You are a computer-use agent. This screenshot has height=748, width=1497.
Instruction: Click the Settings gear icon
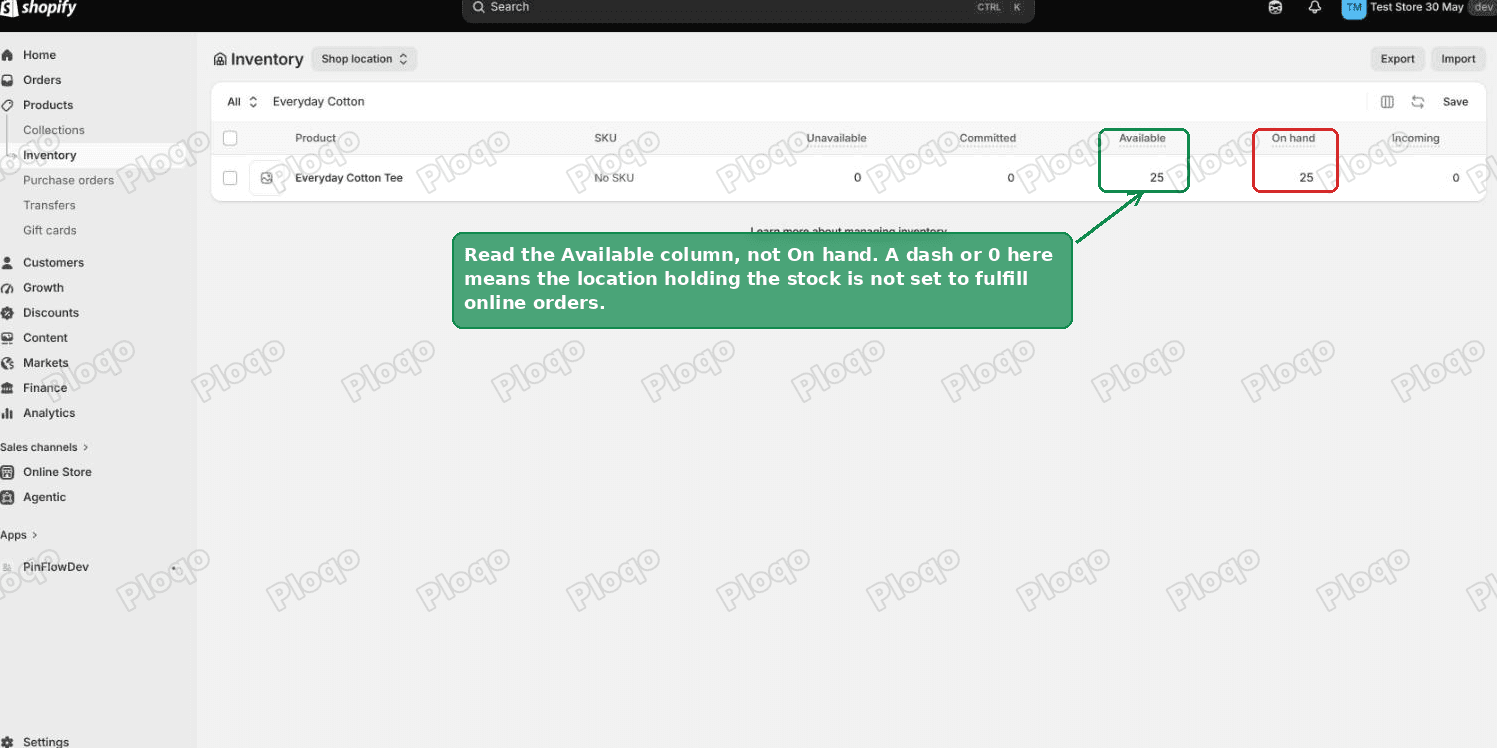[7, 742]
